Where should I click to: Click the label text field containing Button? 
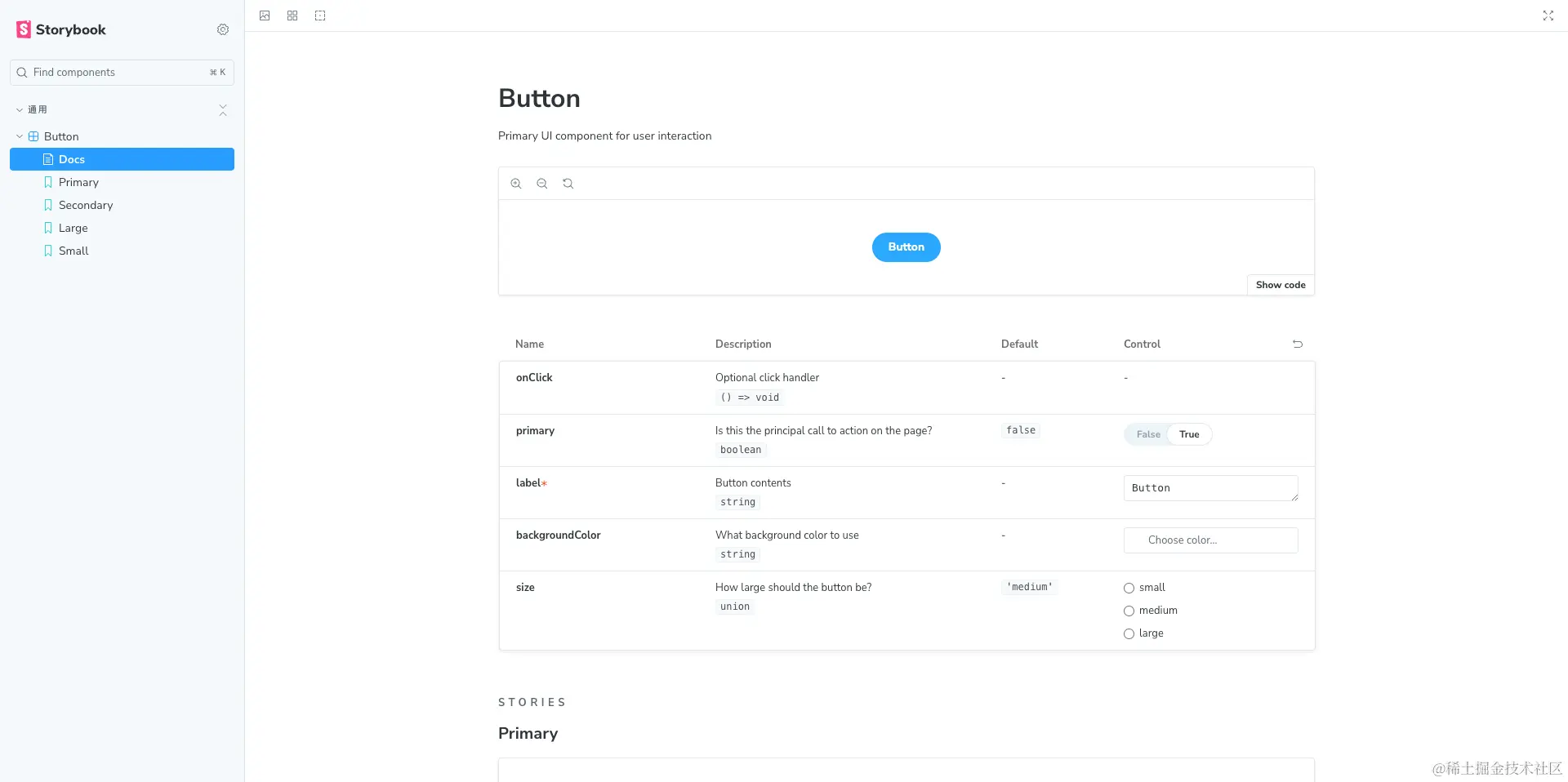(x=1210, y=488)
